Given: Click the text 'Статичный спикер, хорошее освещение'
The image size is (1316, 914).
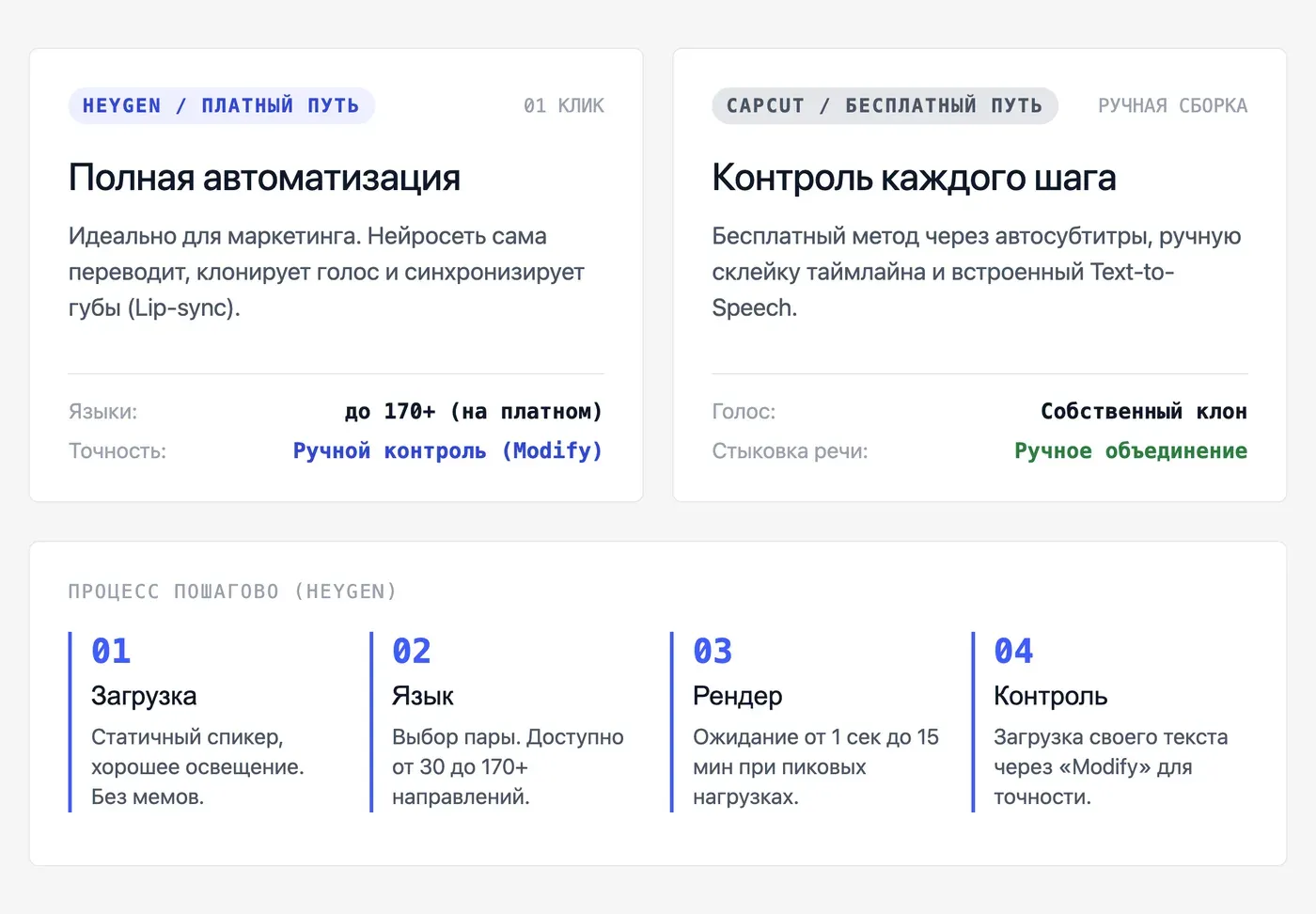Looking at the screenshot, I should tap(197, 766).
